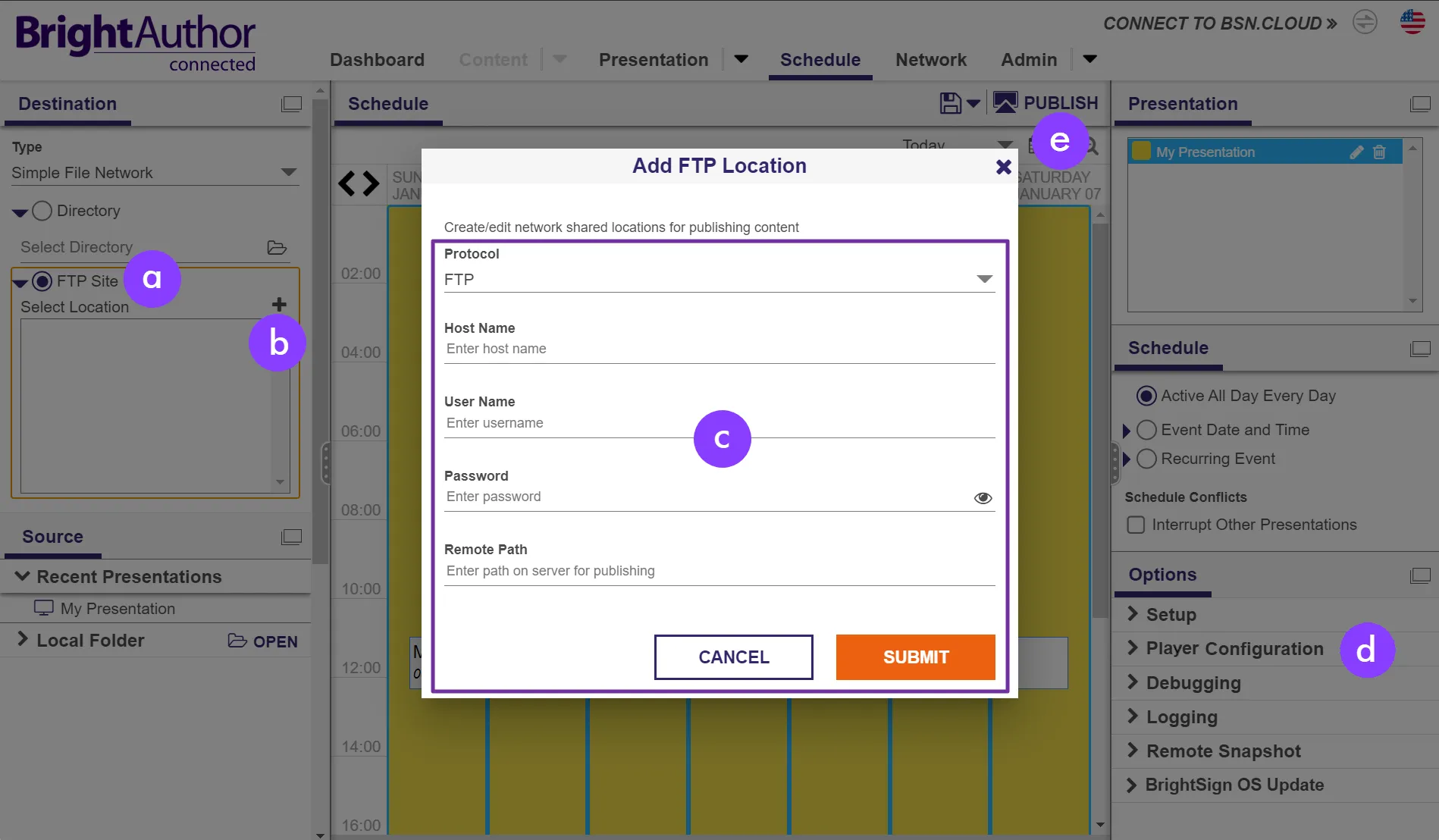
Task: Go to previous week arrow
Action: (346, 183)
